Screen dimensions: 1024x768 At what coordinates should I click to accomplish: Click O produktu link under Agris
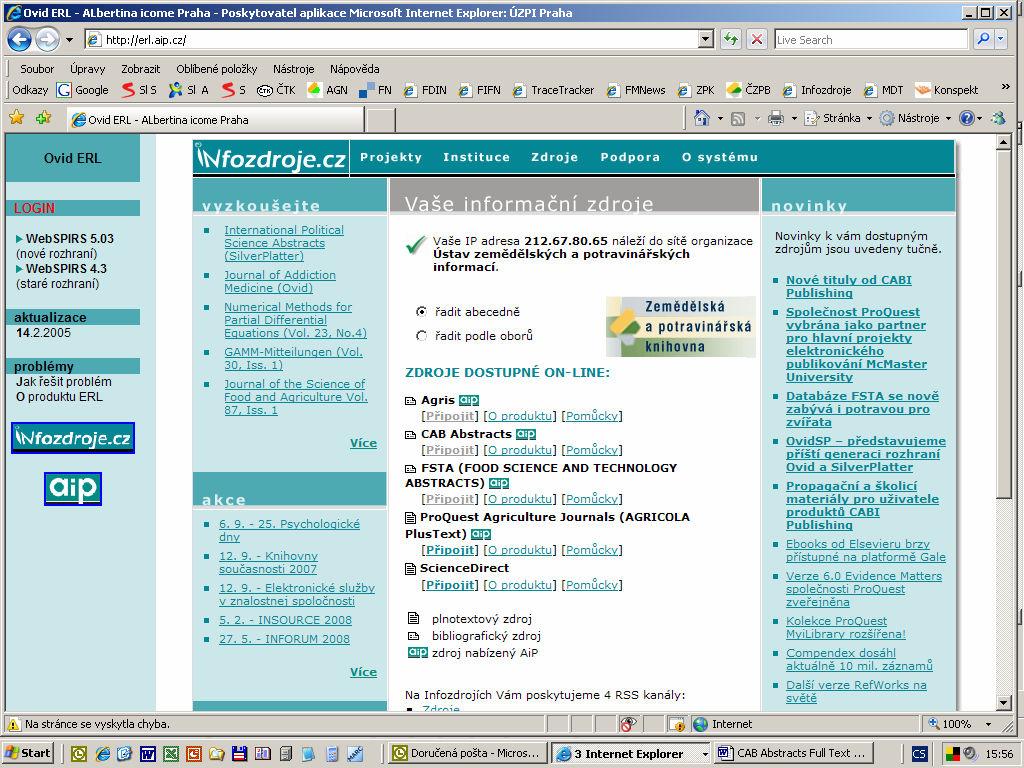(x=520, y=416)
